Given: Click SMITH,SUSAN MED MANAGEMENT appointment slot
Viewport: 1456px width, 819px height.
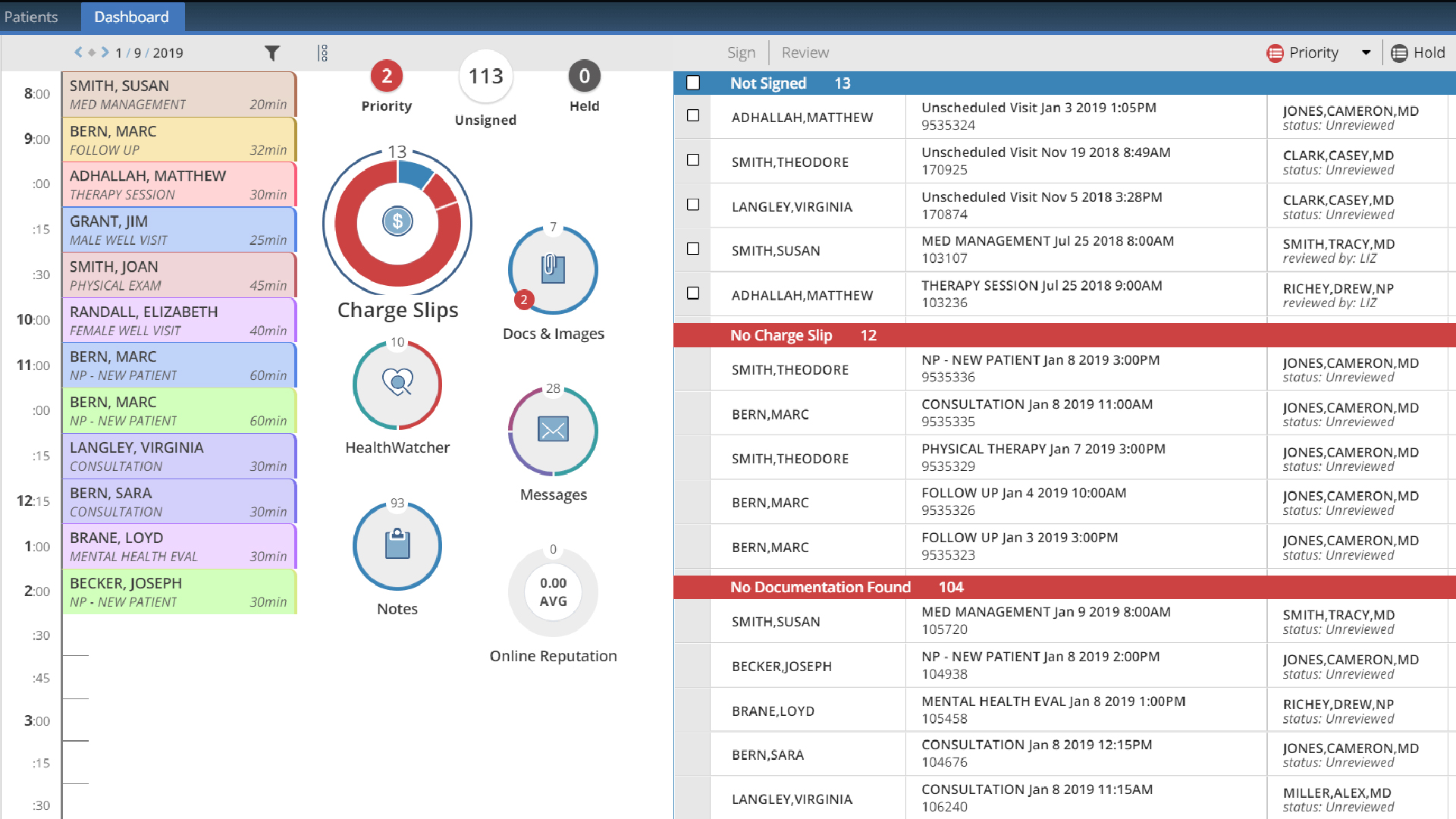Looking at the screenshot, I should pyautogui.click(x=180, y=94).
